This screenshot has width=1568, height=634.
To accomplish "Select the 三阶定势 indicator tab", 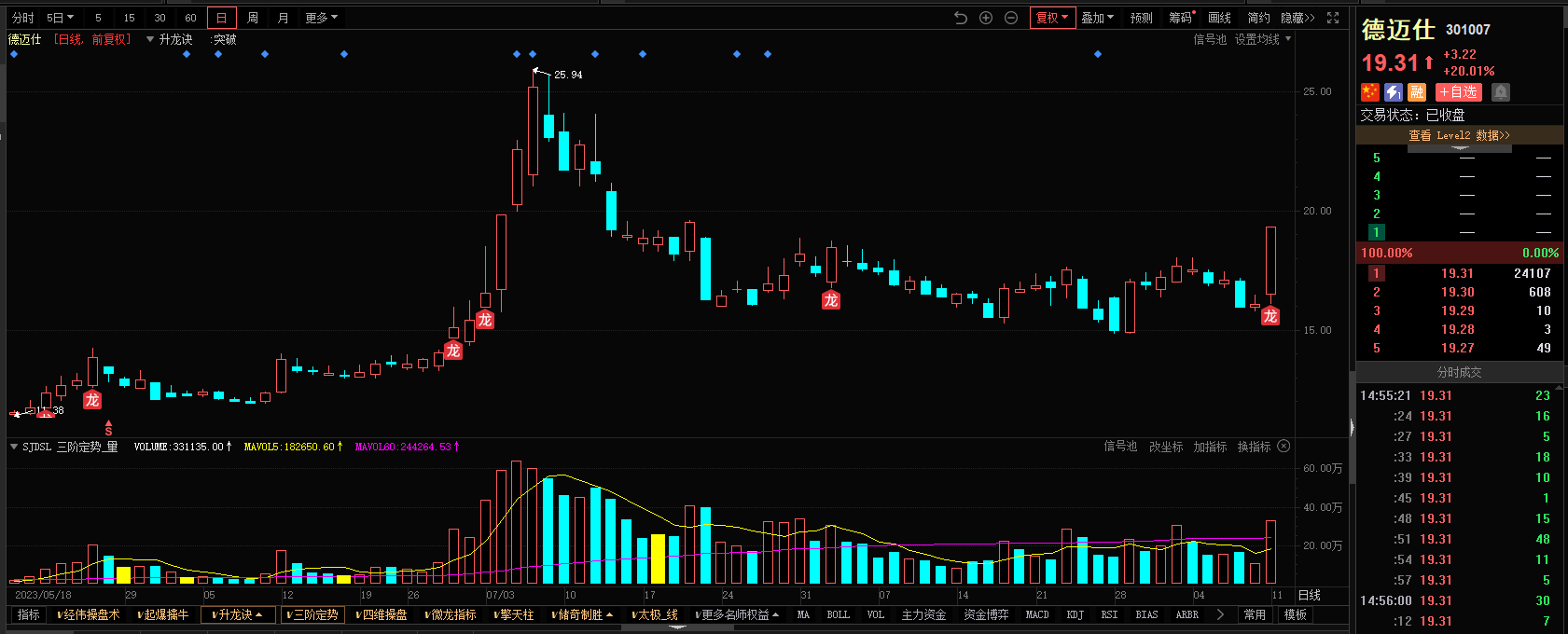I will tap(312, 614).
